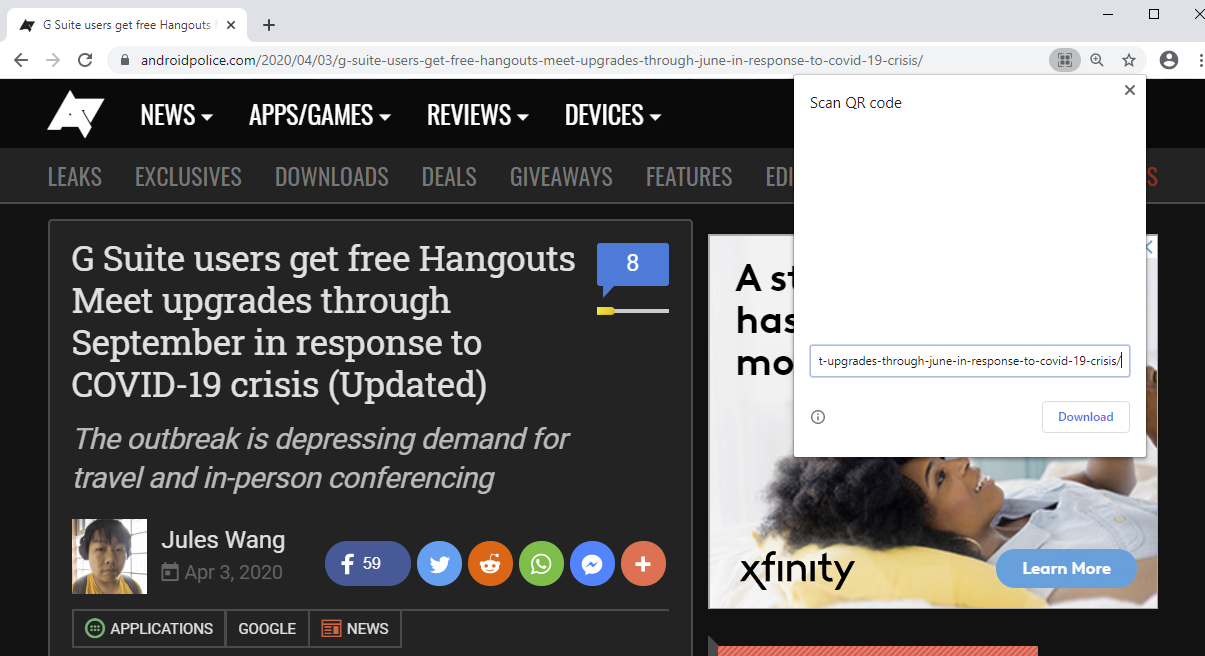Share the article via WhatsApp
Screen dimensions: 1205x656
541,564
